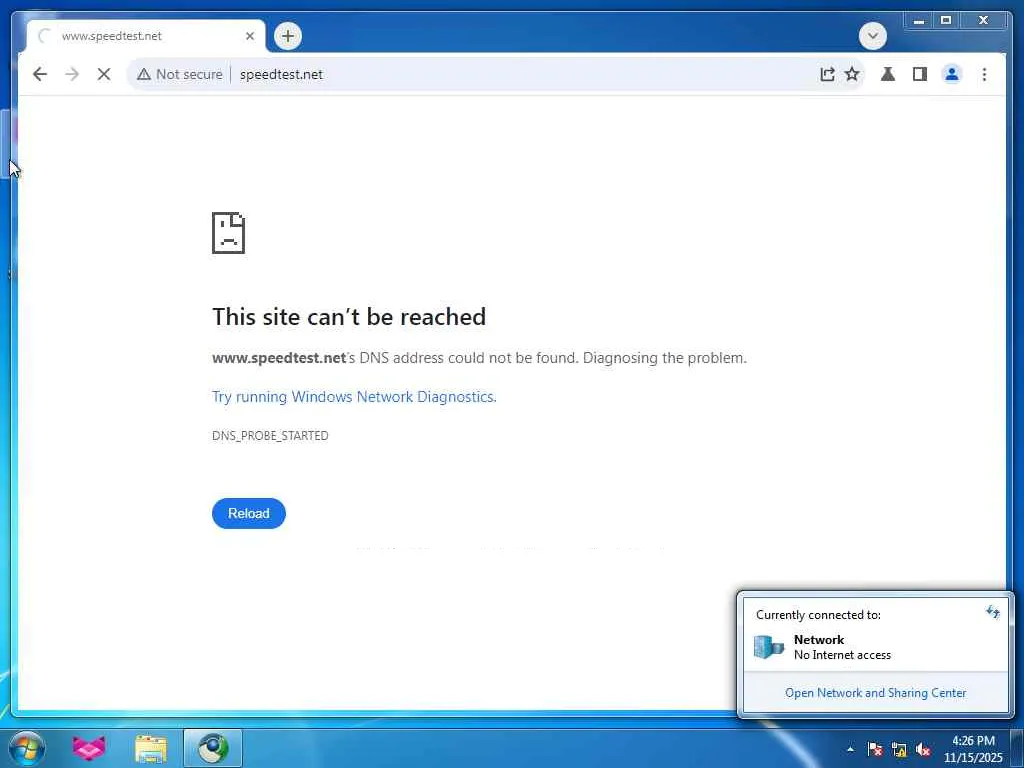Open a new tab with plus button
This screenshot has width=1024, height=768.
pos(288,36)
